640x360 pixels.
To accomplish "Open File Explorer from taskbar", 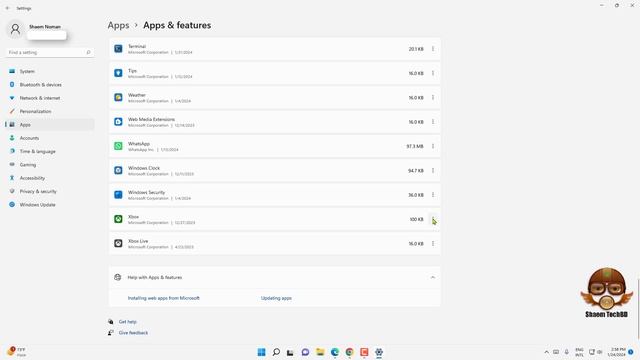I will point(320,352).
